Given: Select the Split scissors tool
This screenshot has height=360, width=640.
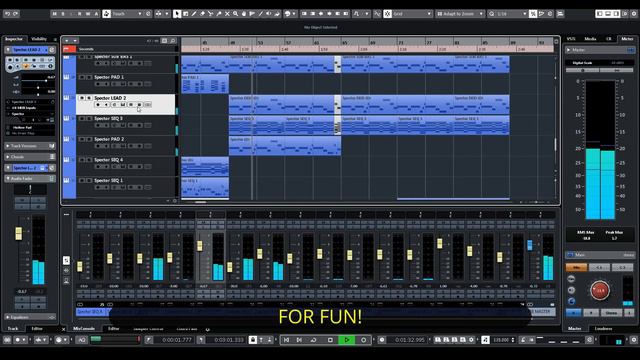Looking at the screenshot, I should (211, 14).
